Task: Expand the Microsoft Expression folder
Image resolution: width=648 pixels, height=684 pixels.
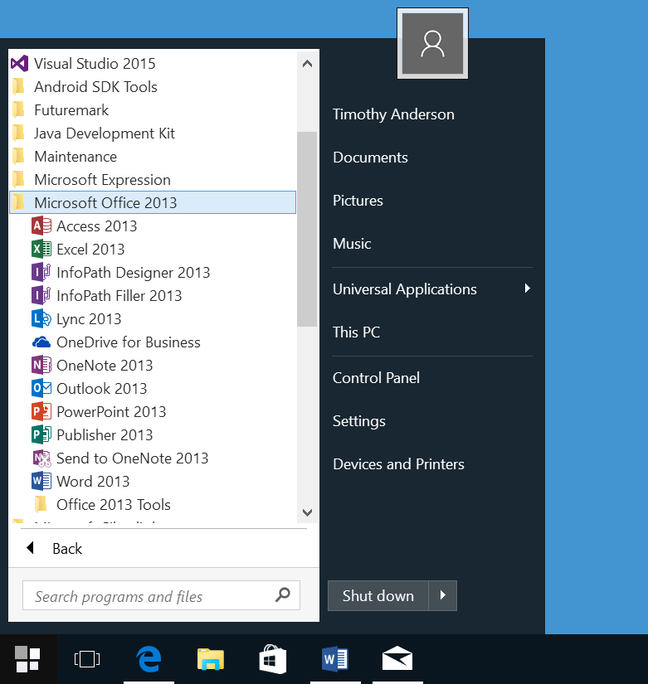Action: point(152,179)
